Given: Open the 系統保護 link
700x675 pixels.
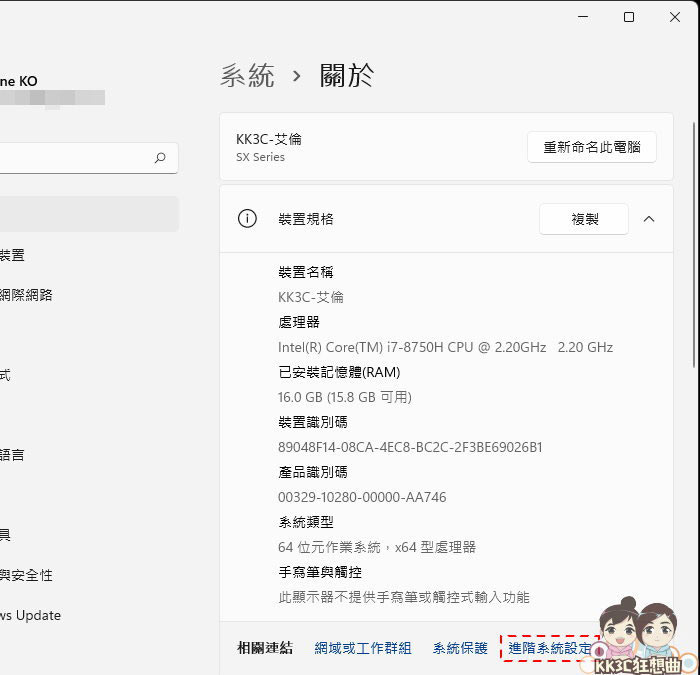Looking at the screenshot, I should [x=460, y=648].
